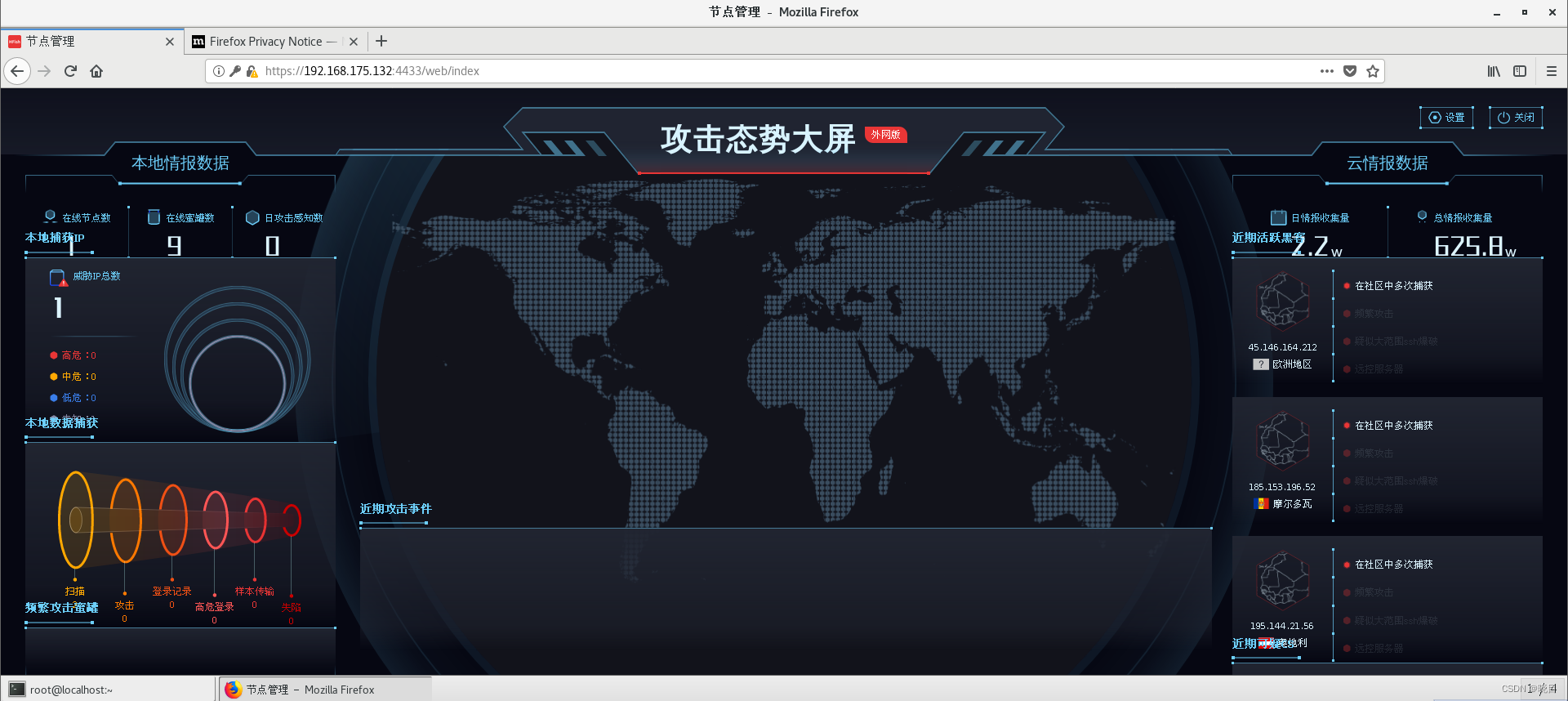Click the globe thumbnail for 195.144.21.56
This screenshot has height=701, width=1568.
point(1283,581)
